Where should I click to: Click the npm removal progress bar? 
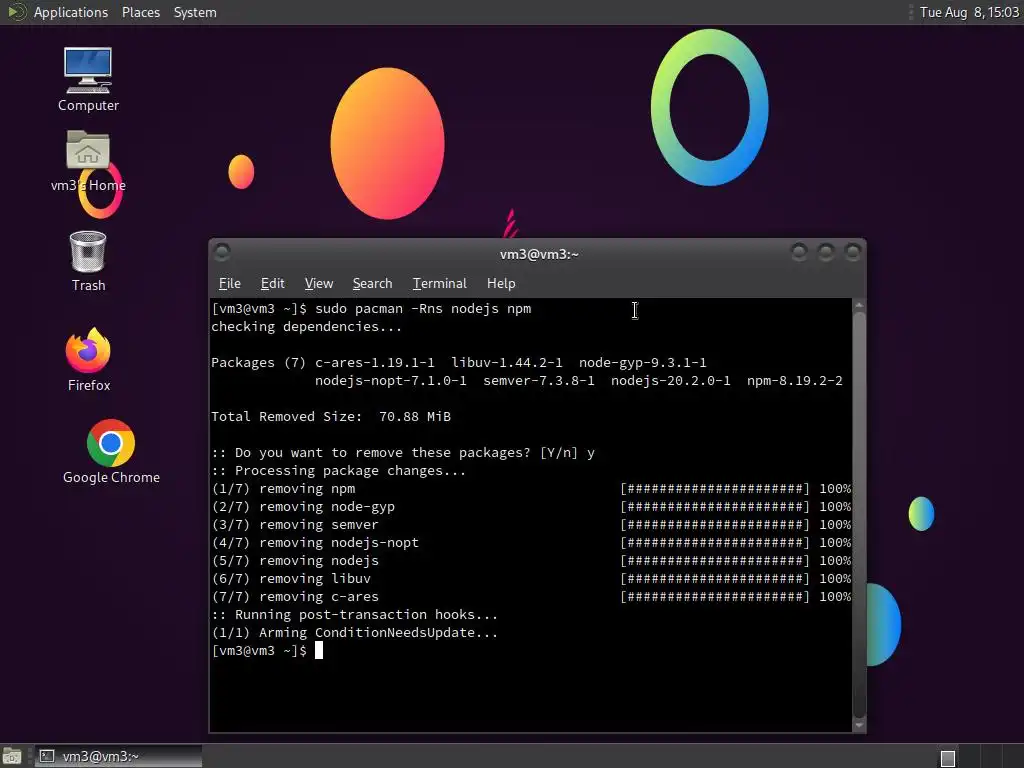[715, 488]
